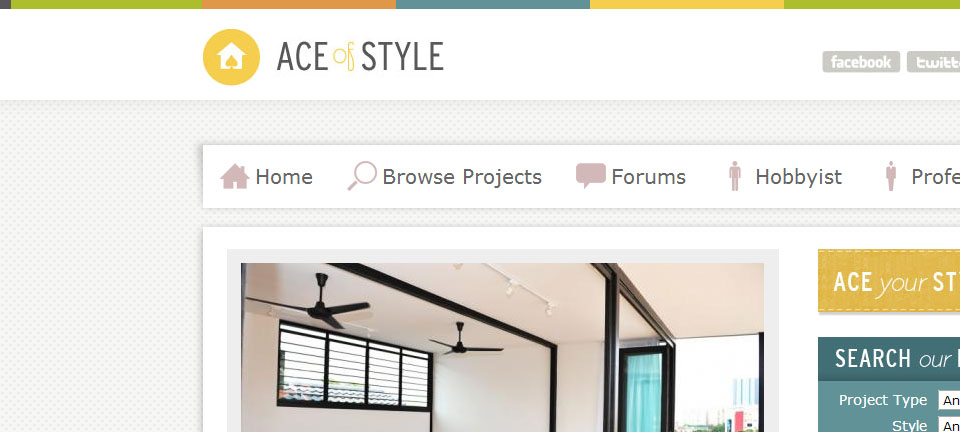Click the yellow house logo icon

pyautogui.click(x=231, y=57)
